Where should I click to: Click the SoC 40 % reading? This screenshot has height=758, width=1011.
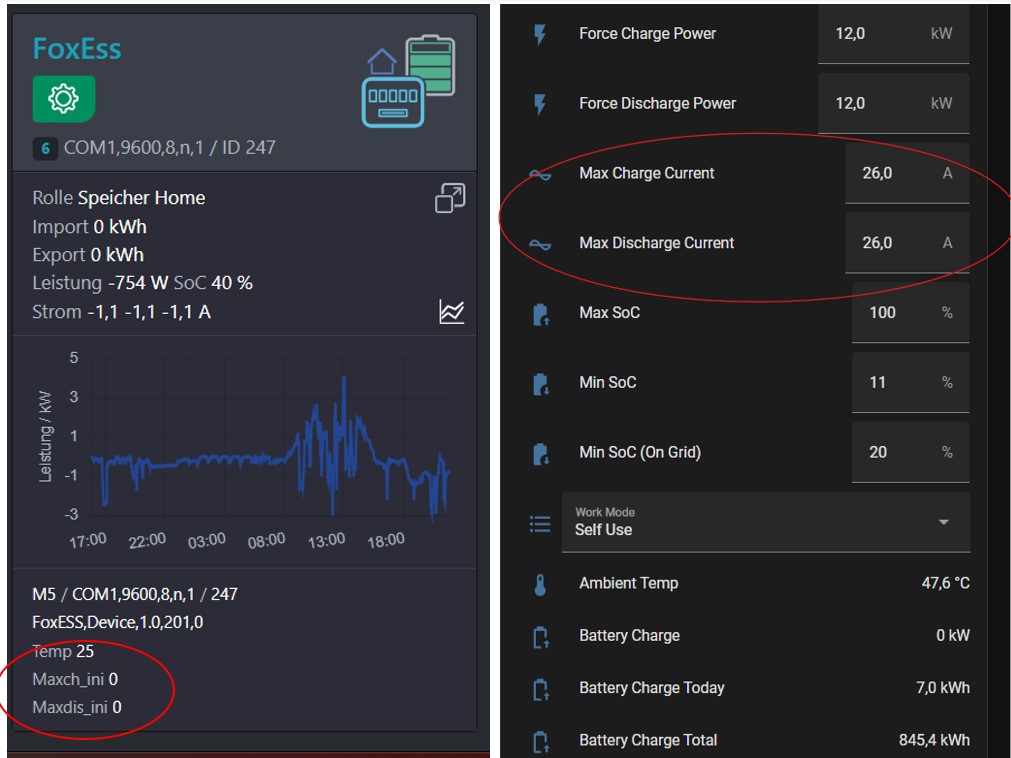point(213,283)
